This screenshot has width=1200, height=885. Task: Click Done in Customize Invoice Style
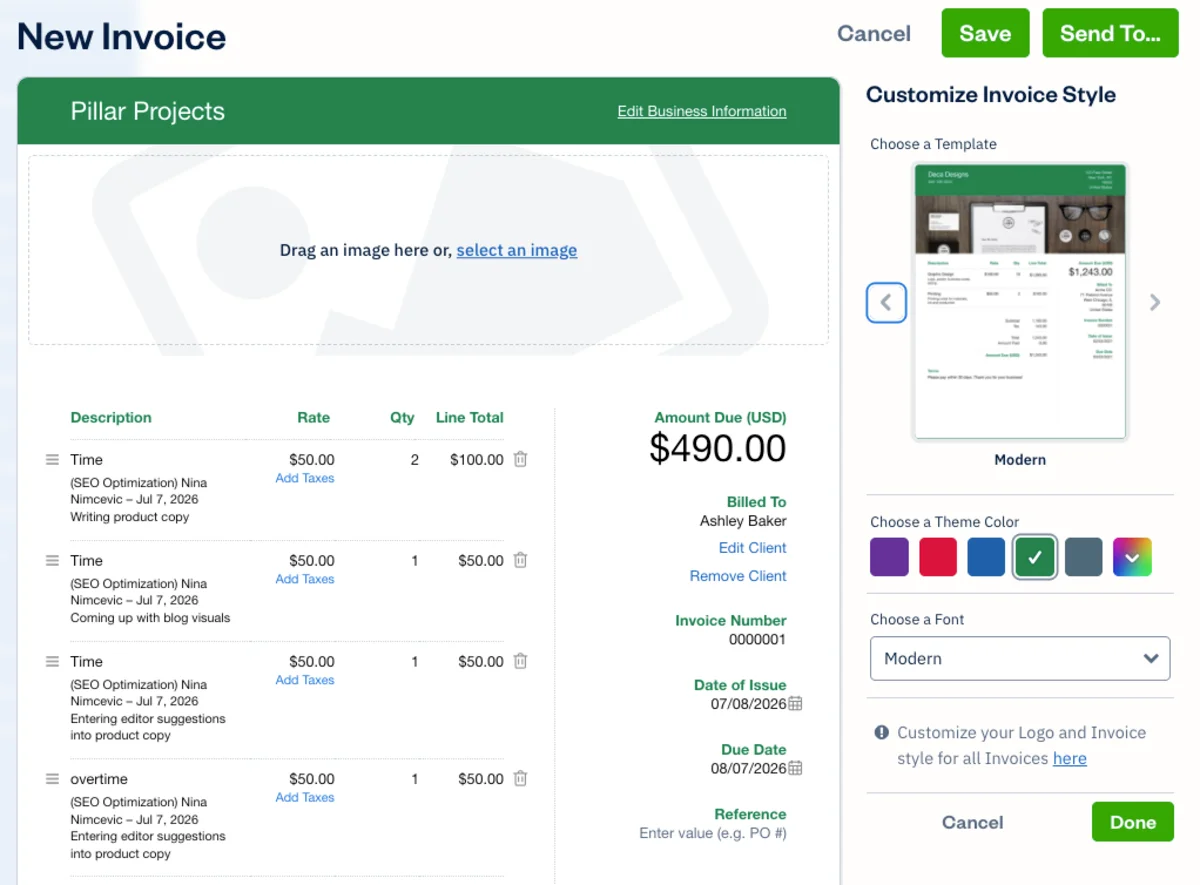tap(1133, 822)
